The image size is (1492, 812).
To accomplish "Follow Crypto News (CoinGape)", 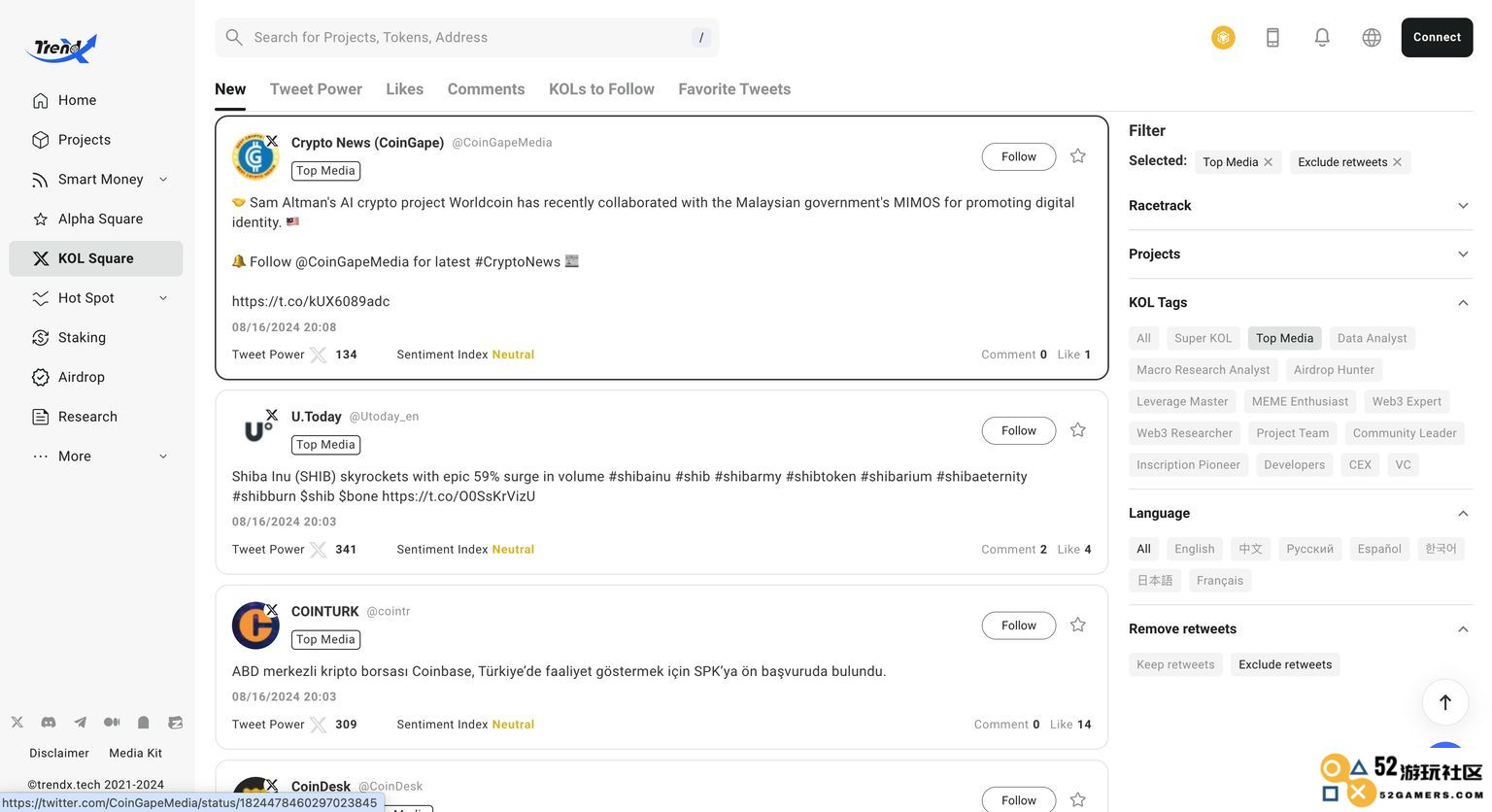I will pos(1019,156).
